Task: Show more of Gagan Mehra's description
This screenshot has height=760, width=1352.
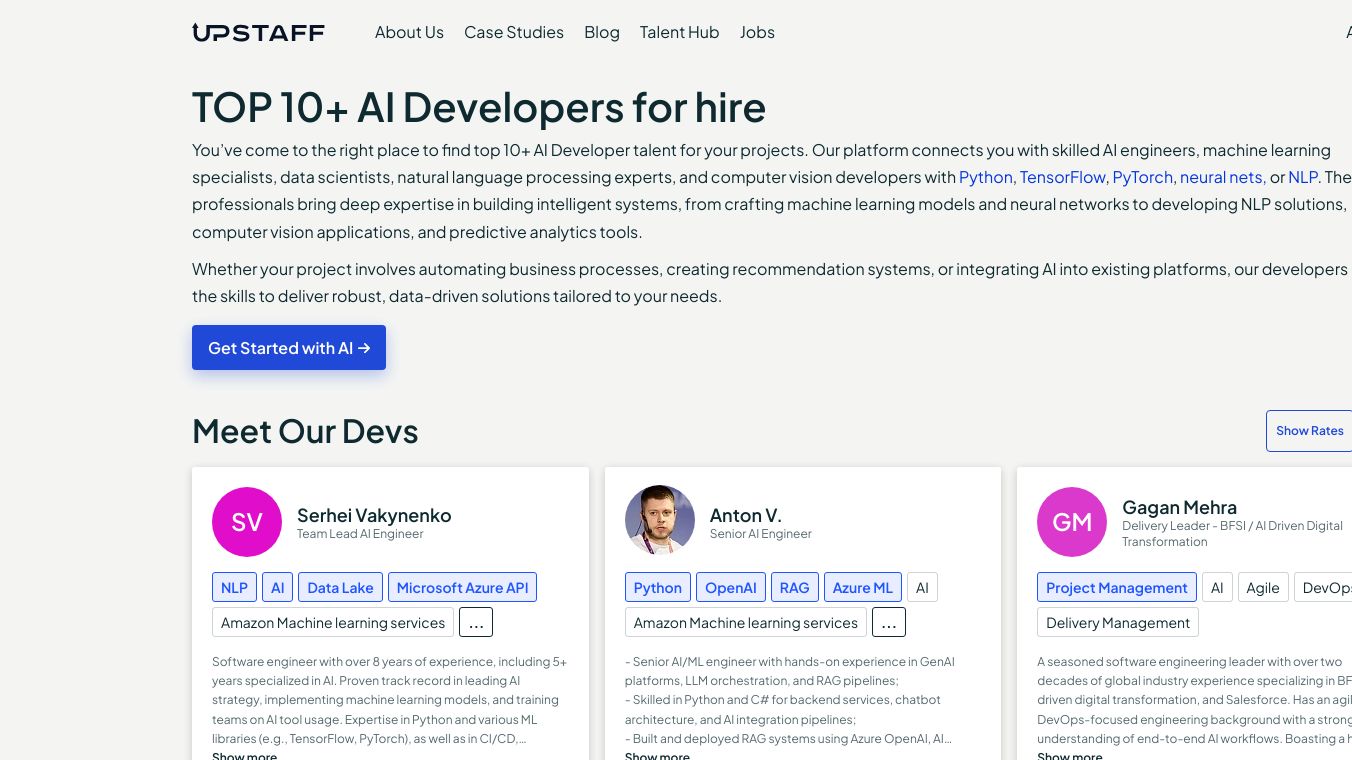Action: pyautogui.click(x=1070, y=755)
